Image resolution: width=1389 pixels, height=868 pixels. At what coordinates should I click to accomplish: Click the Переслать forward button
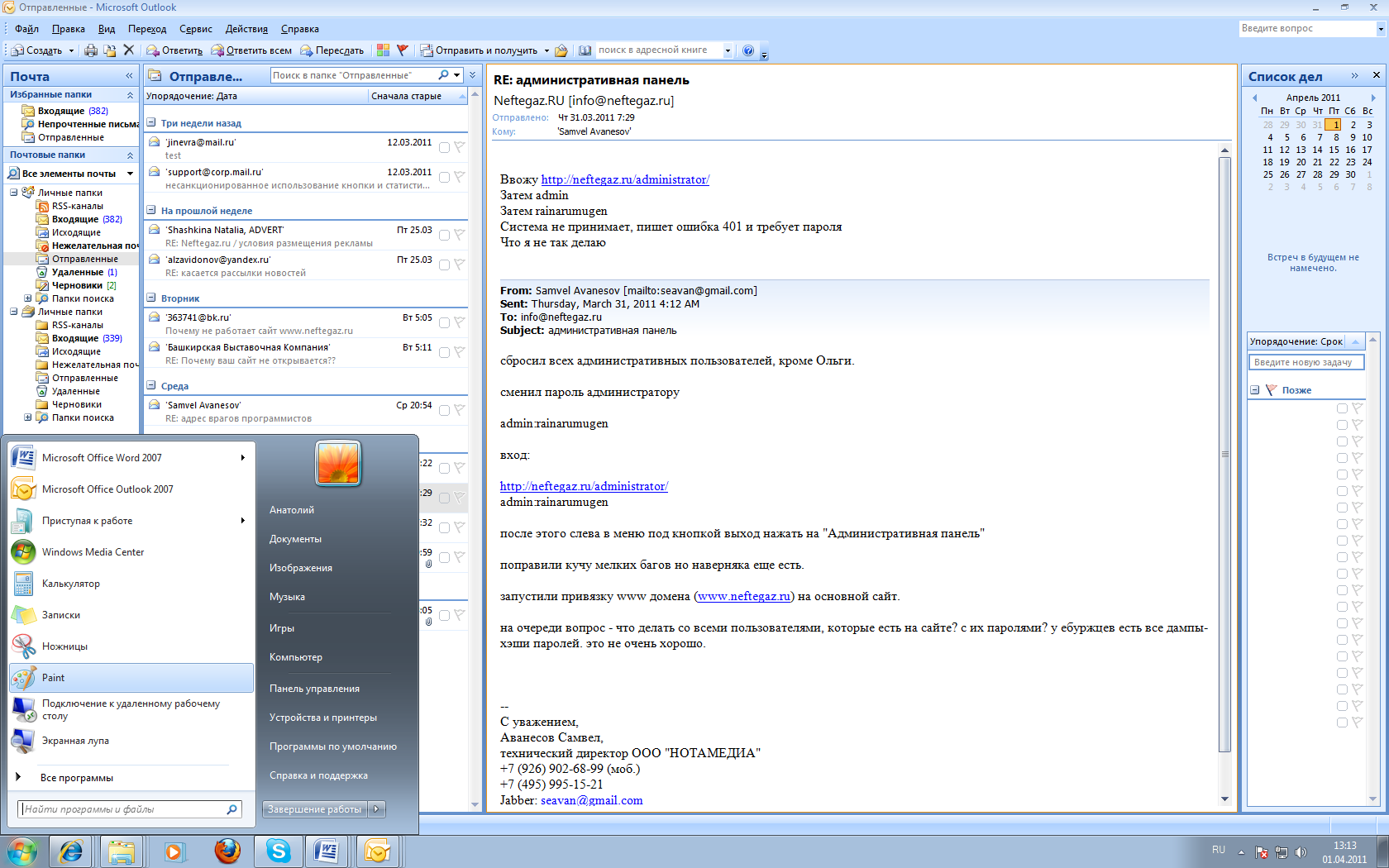(x=332, y=50)
